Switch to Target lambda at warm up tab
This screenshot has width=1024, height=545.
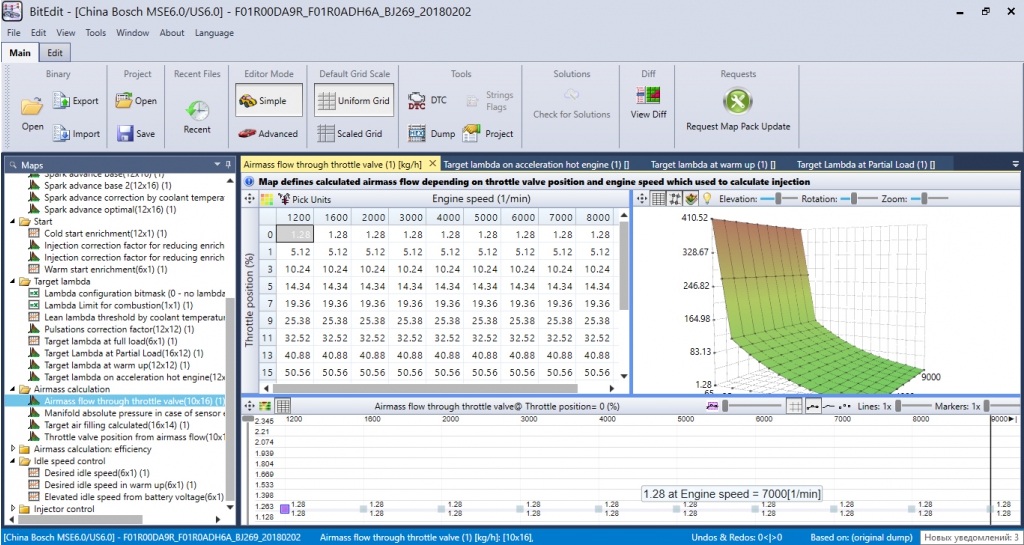tap(713, 164)
